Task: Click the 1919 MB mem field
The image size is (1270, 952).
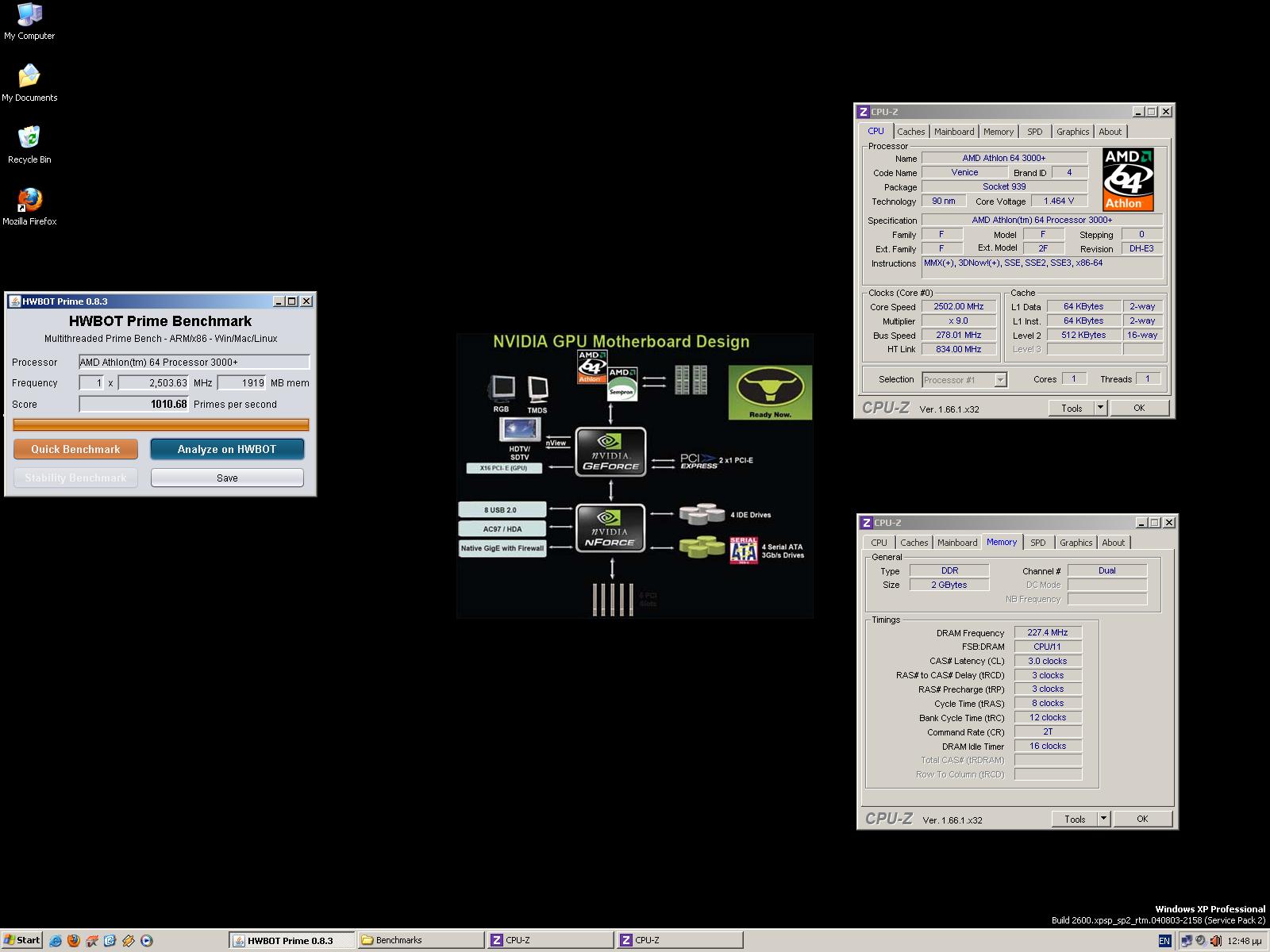Action: [242, 382]
